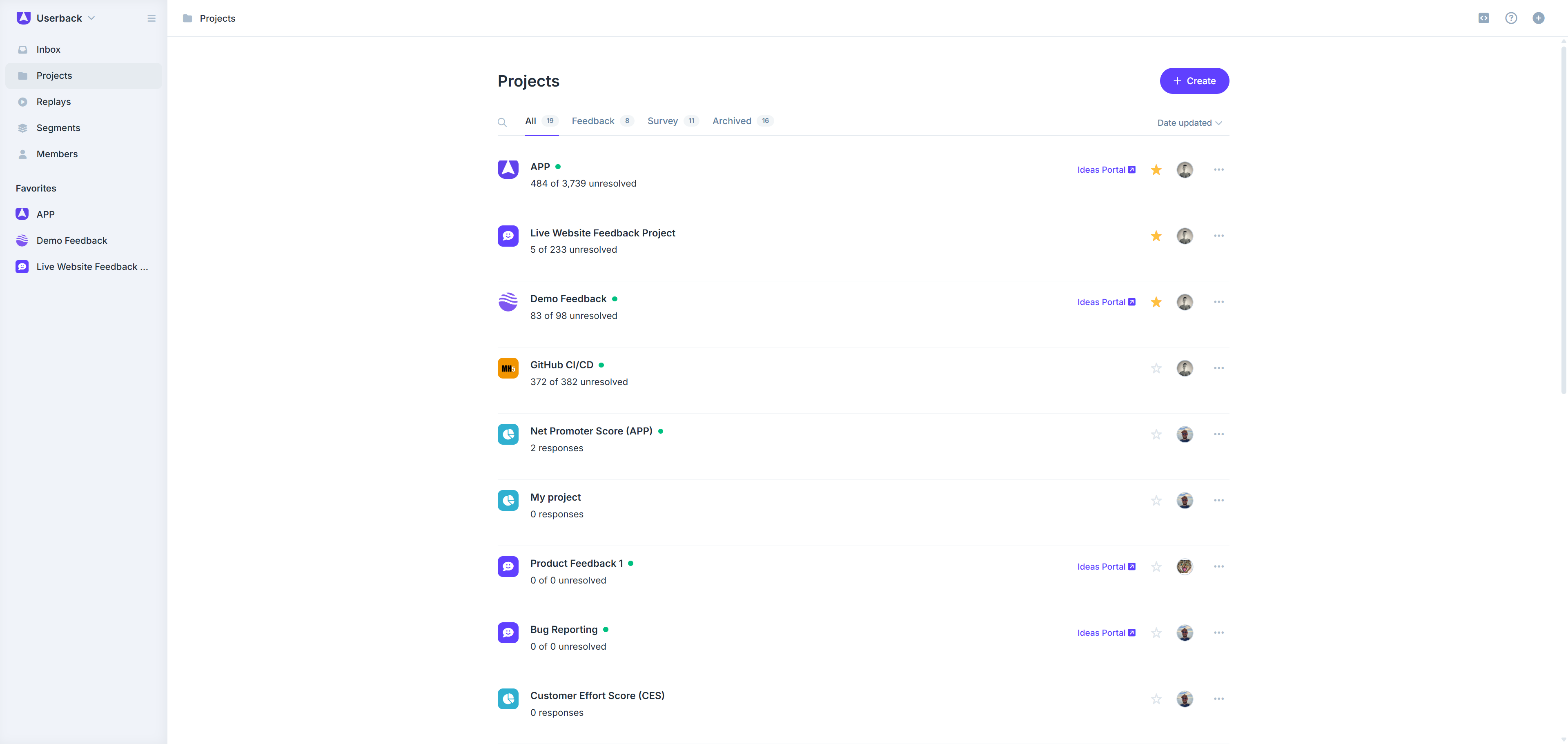Image resolution: width=1568 pixels, height=744 pixels.
Task: Unfavorite the APP project star
Action: pos(1156,170)
